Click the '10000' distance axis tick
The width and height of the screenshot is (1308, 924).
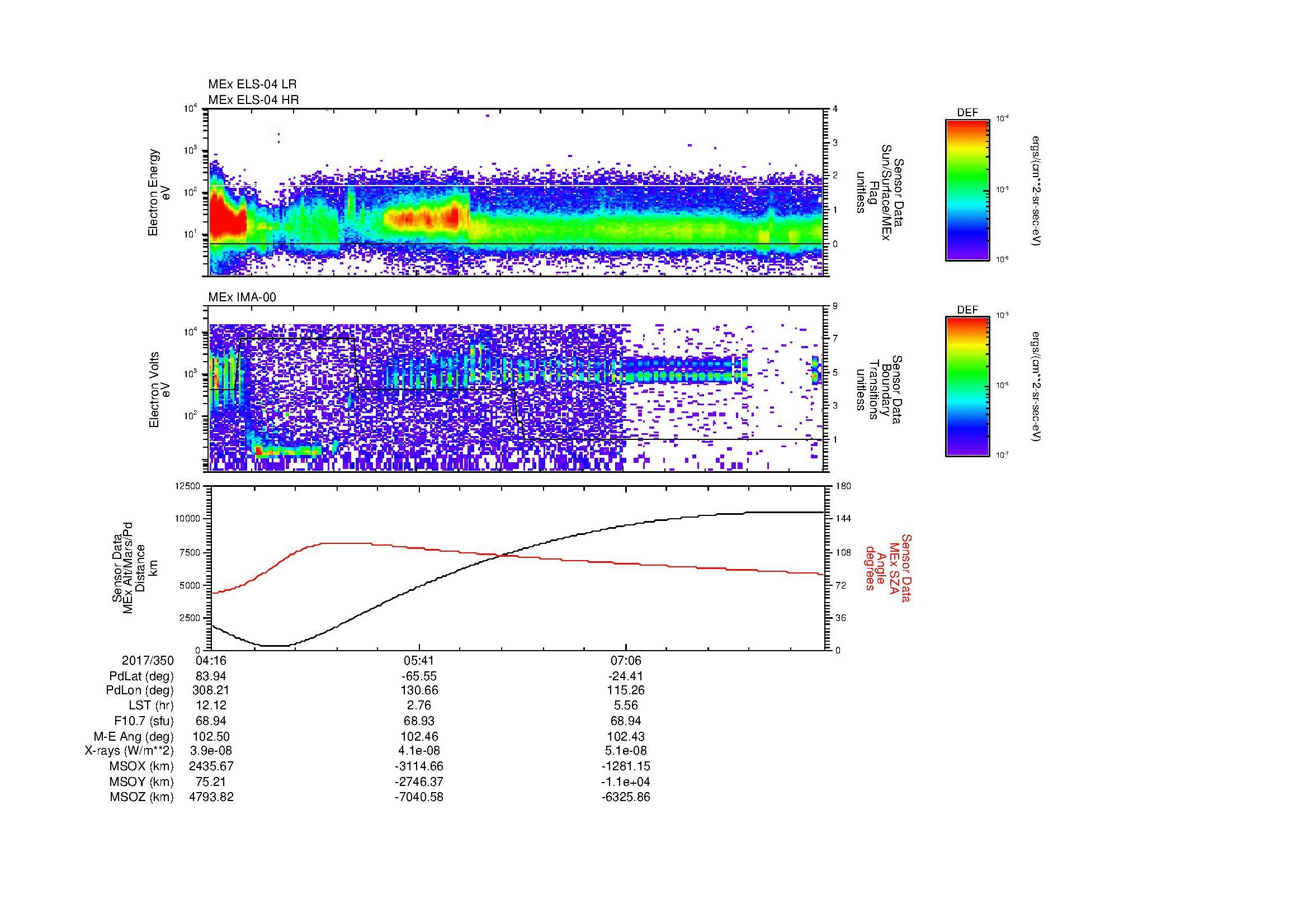(x=188, y=519)
